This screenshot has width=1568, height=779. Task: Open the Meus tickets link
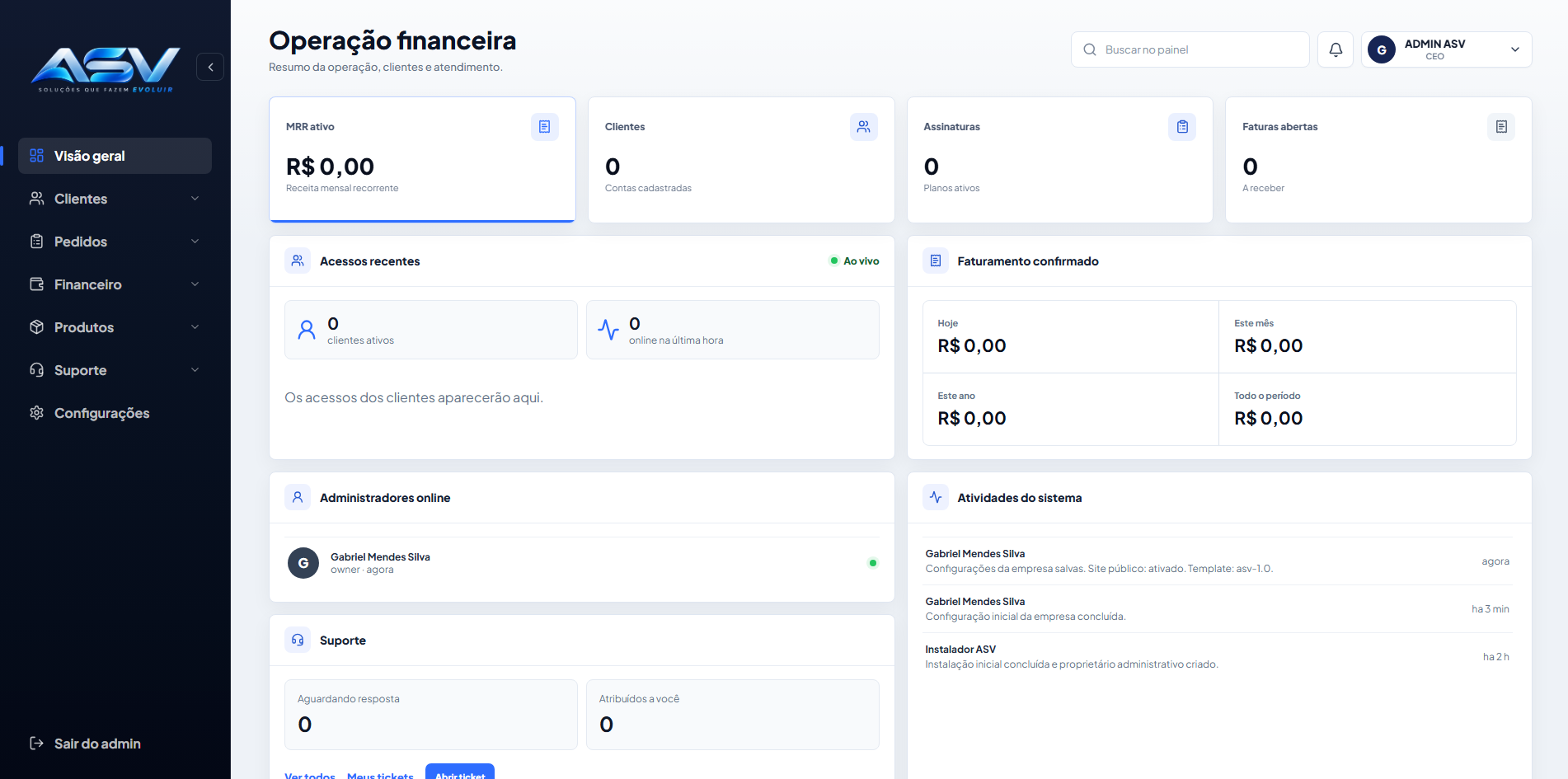click(380, 775)
